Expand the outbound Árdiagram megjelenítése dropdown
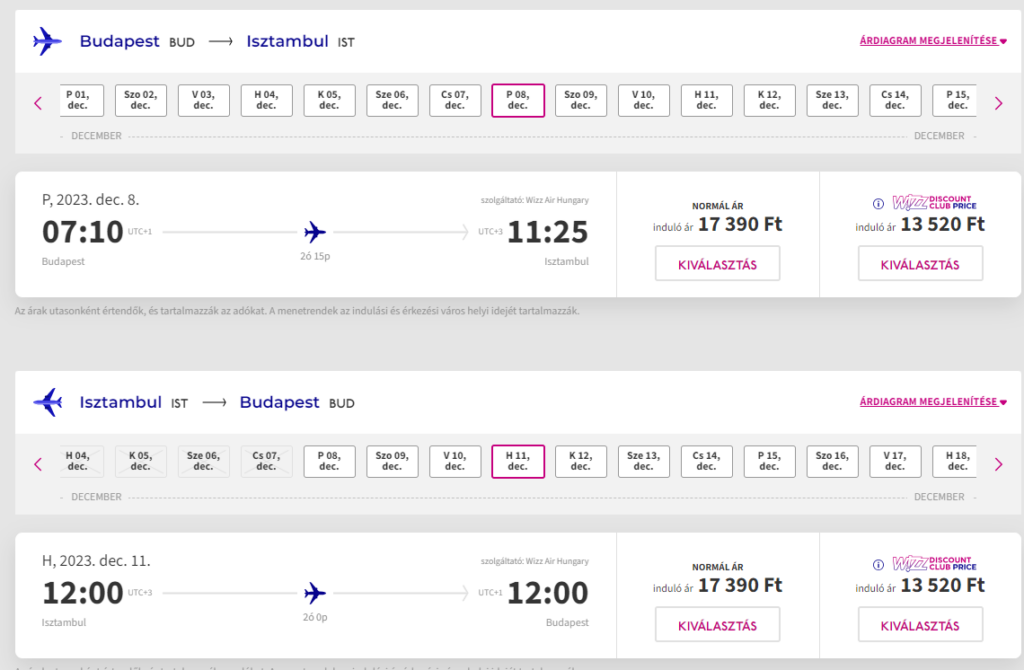 (933, 40)
